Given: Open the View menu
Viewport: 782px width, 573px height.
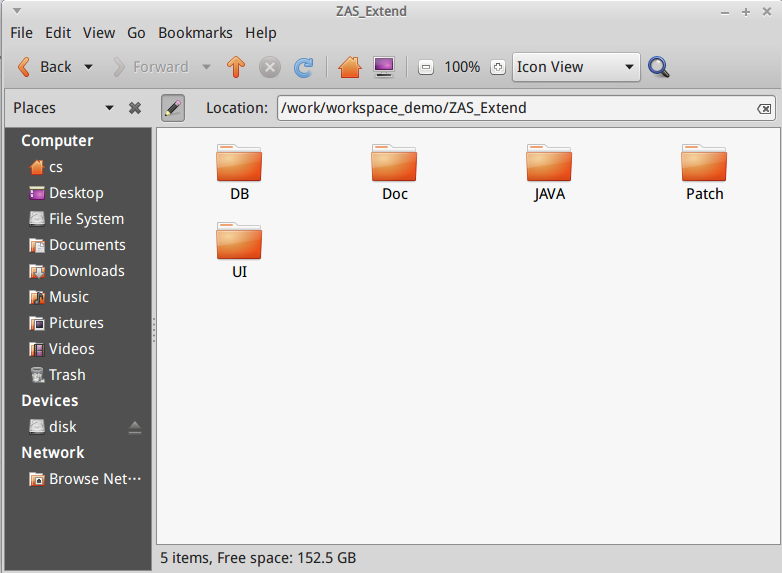Looking at the screenshot, I should [99, 32].
